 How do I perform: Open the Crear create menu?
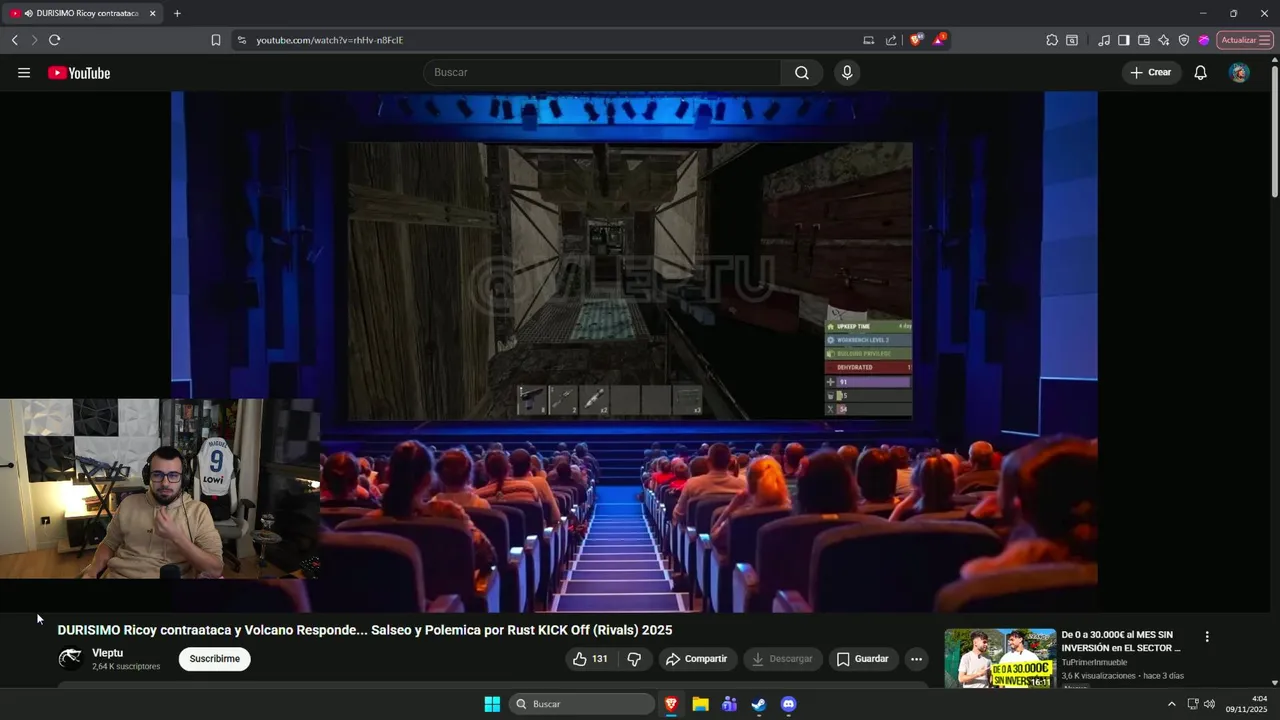tap(1151, 72)
